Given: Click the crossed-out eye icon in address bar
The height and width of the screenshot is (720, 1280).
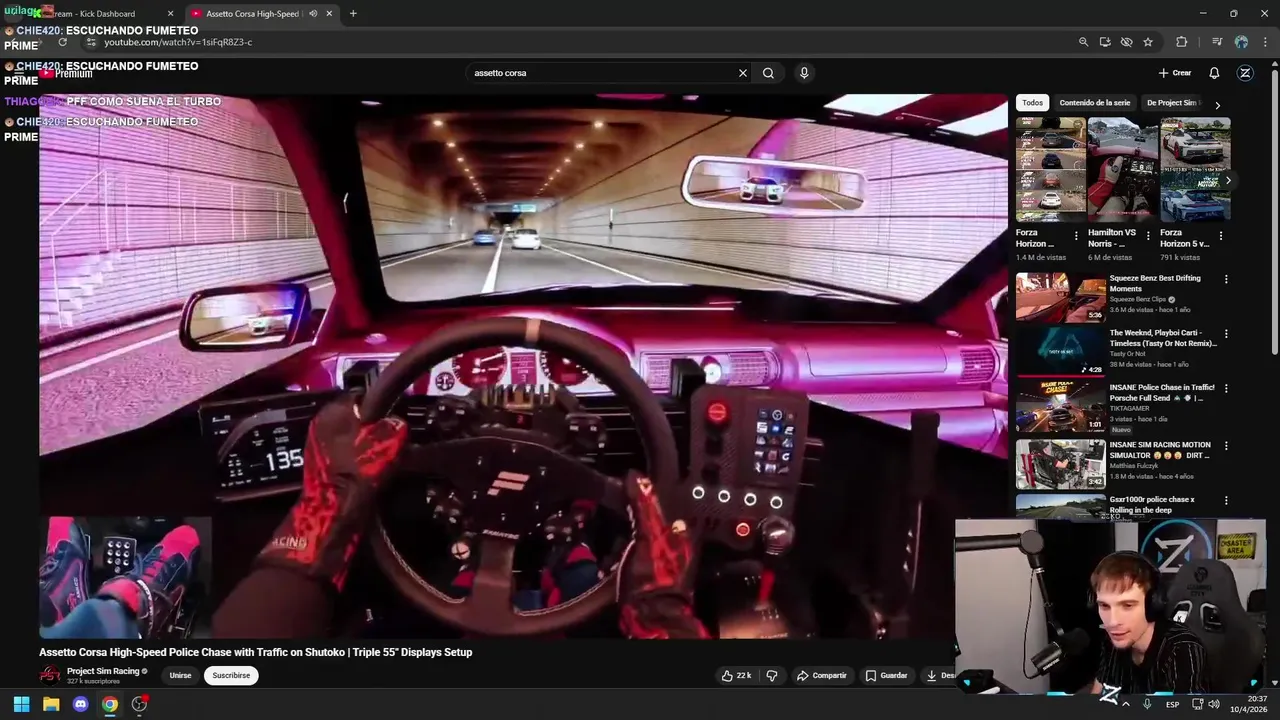Looking at the screenshot, I should click(1127, 42).
